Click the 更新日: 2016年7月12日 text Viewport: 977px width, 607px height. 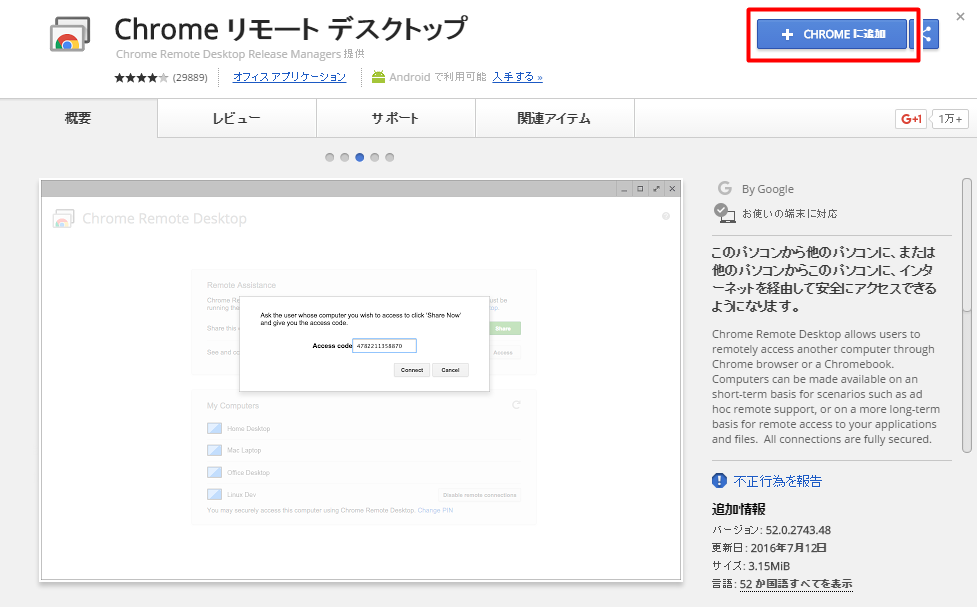pyautogui.click(x=769, y=548)
